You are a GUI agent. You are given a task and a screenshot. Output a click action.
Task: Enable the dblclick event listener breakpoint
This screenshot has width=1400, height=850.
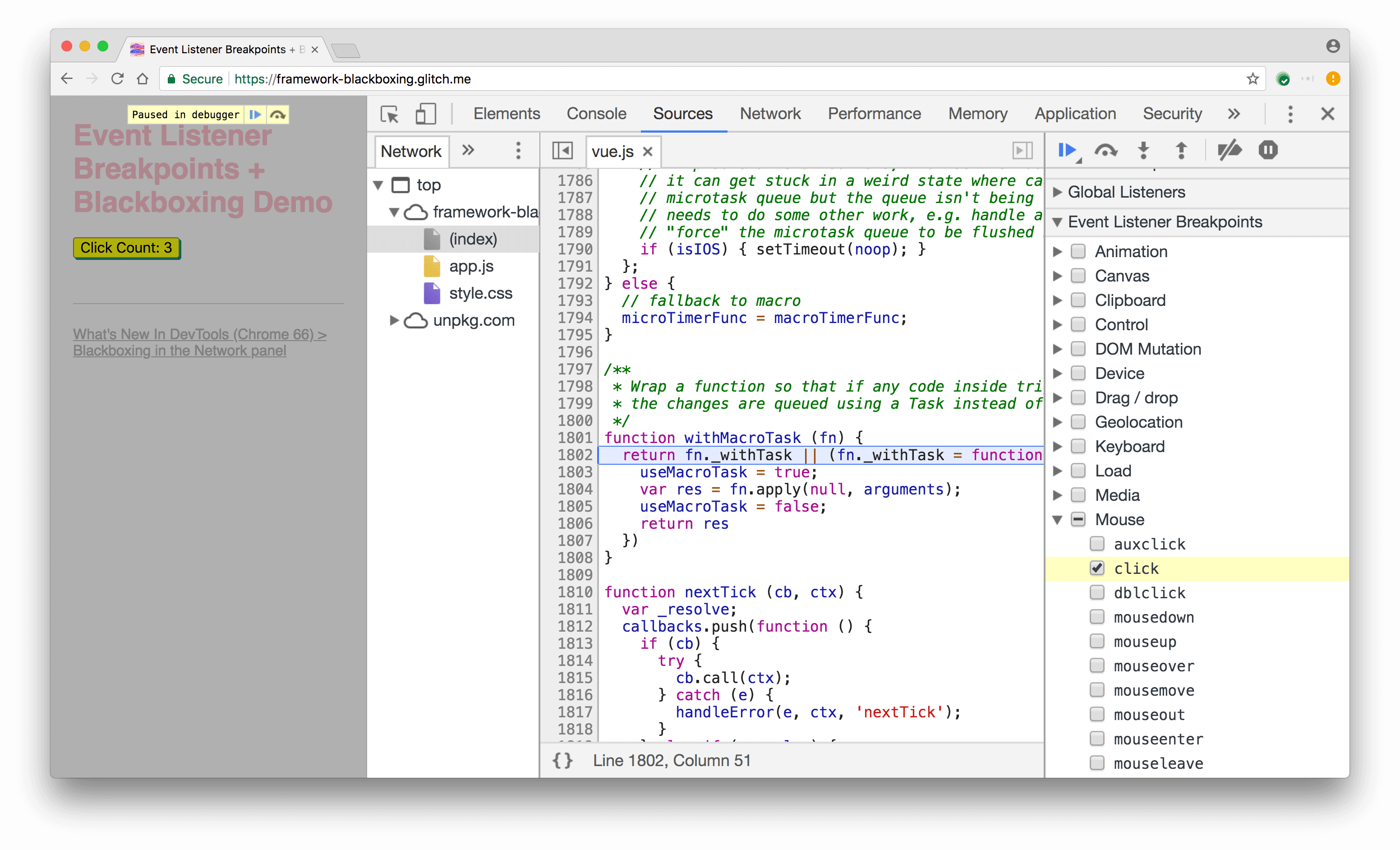1098,592
